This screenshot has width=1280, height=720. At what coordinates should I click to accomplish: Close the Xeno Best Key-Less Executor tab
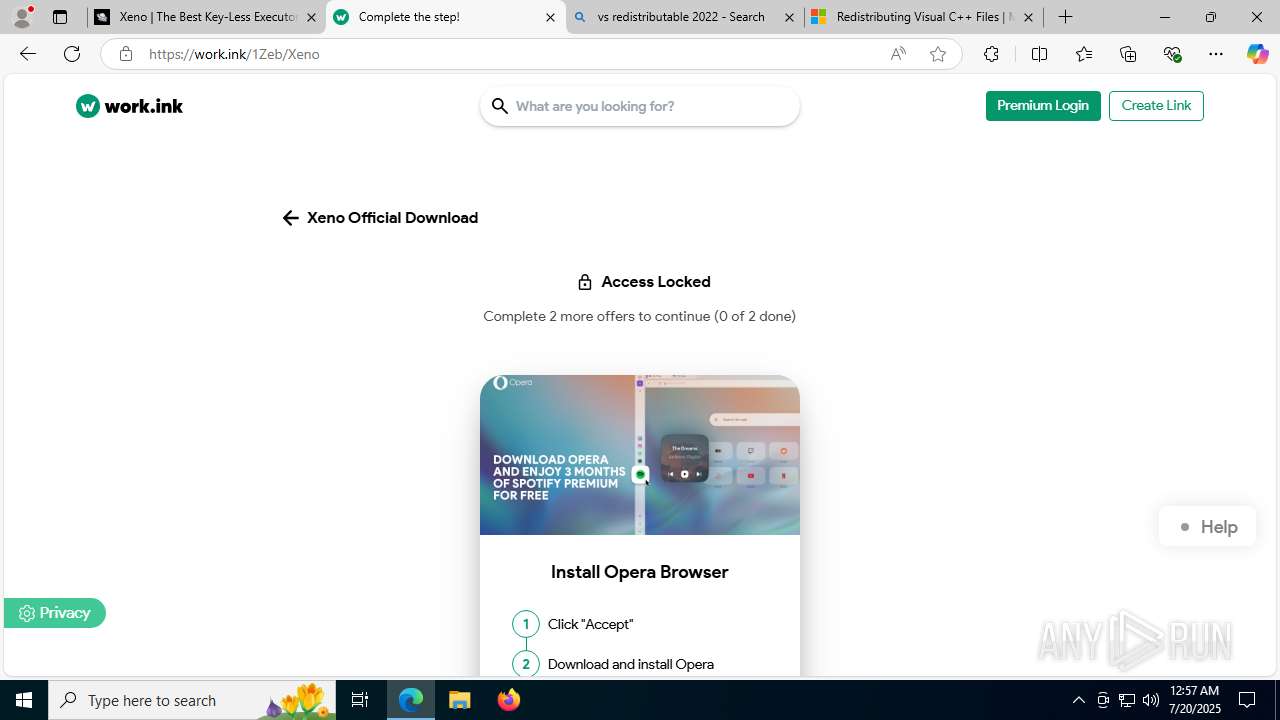pyautogui.click(x=311, y=17)
